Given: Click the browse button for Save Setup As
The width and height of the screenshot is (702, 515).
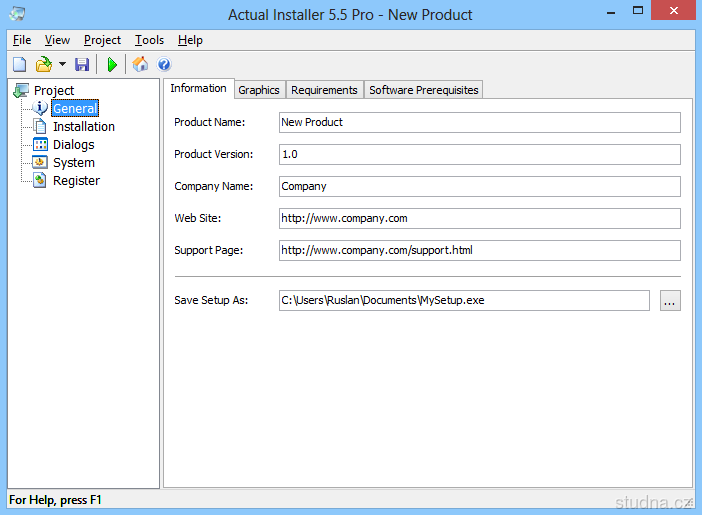Looking at the screenshot, I should pyautogui.click(x=670, y=300).
